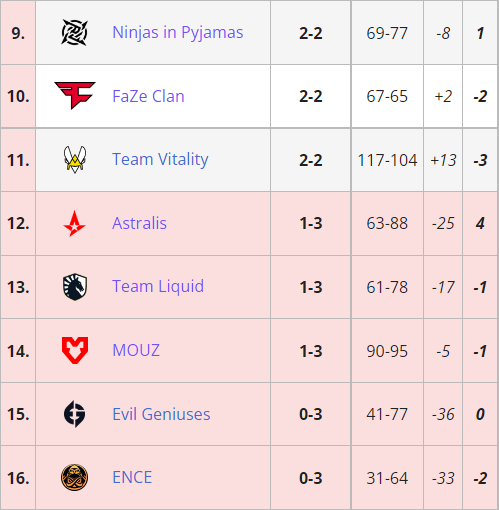Follow the Evil Geniuses link
The image size is (499, 510).
coord(161,414)
